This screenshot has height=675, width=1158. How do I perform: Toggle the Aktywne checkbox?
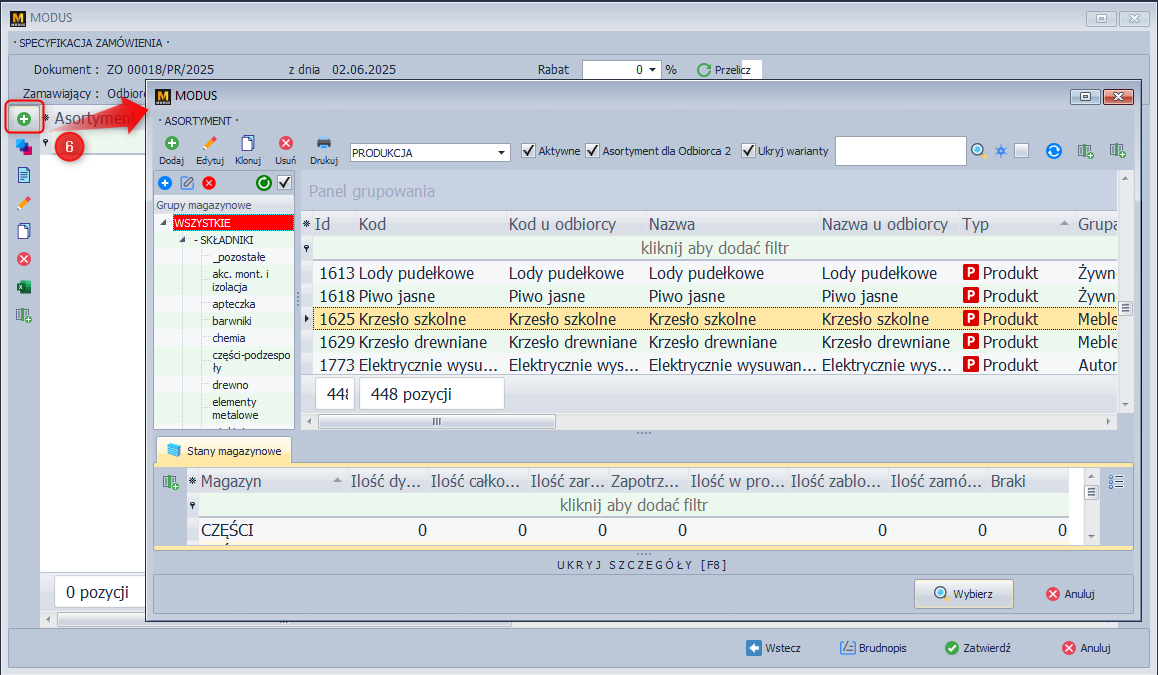pyautogui.click(x=529, y=151)
